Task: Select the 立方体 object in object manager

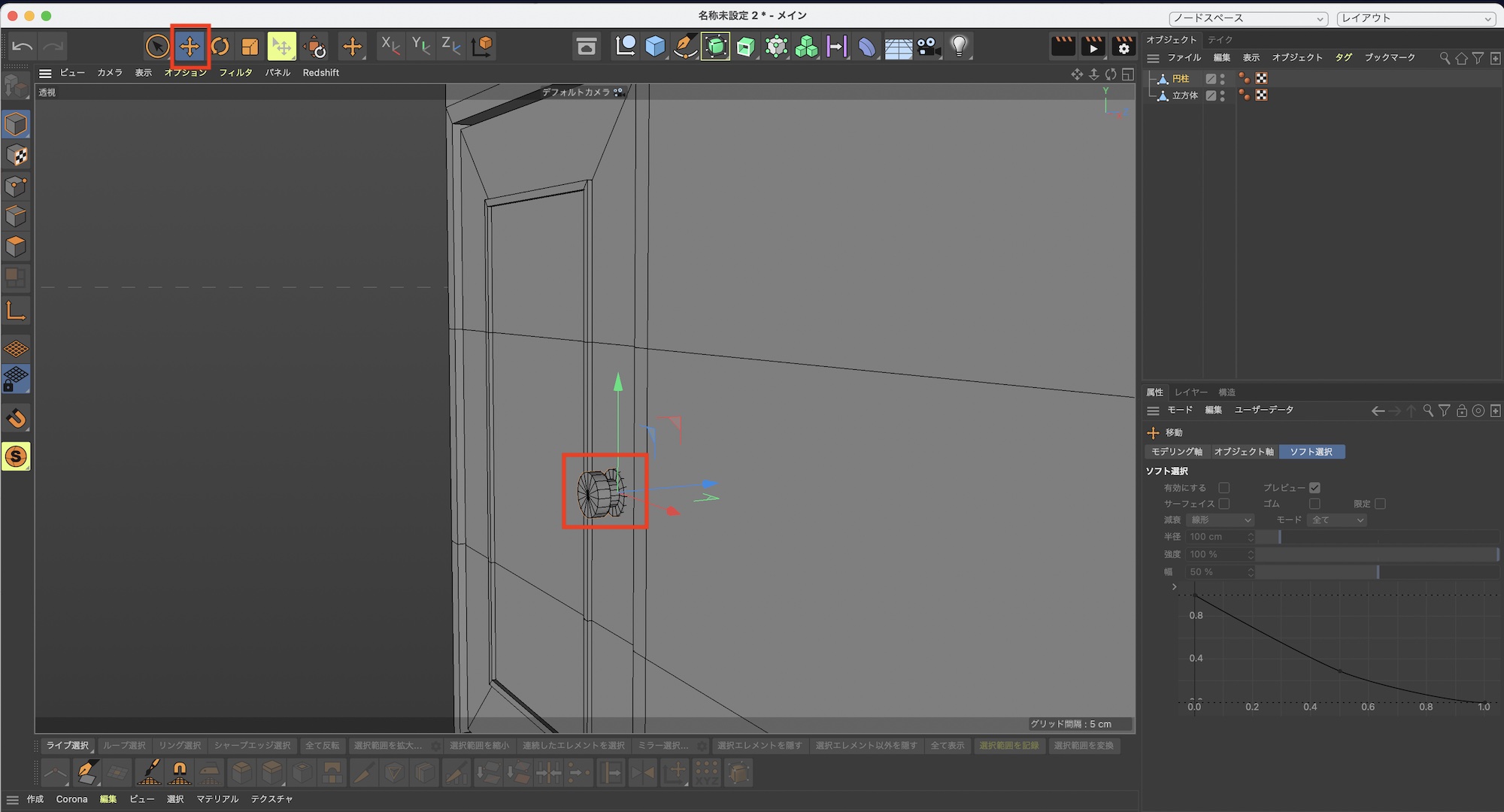Action: coord(1185,95)
